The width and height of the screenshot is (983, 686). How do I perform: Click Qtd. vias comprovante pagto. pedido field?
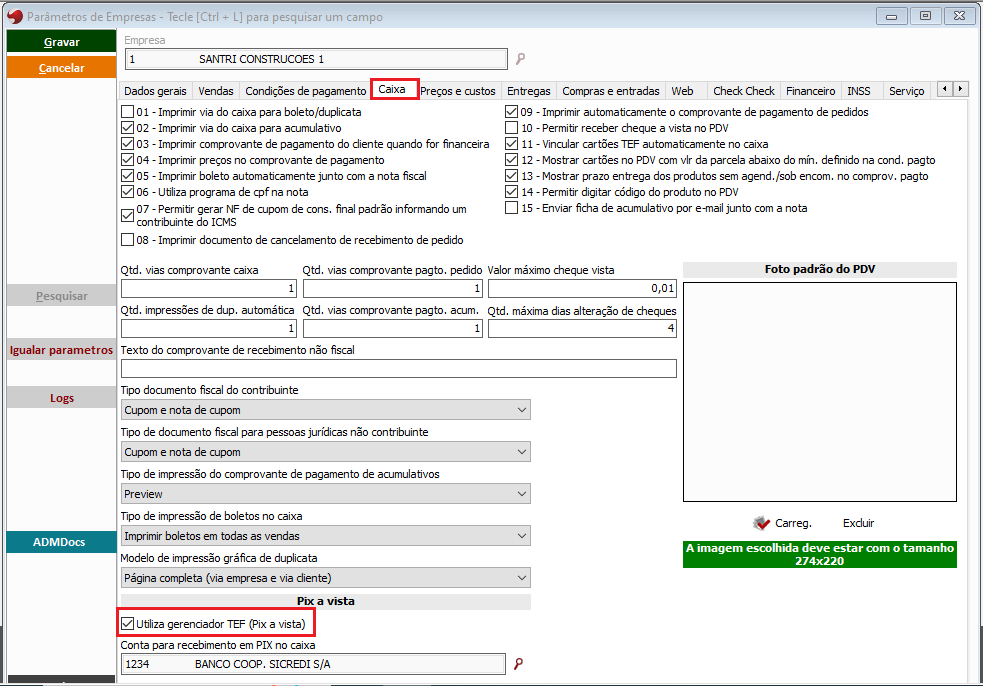point(393,288)
